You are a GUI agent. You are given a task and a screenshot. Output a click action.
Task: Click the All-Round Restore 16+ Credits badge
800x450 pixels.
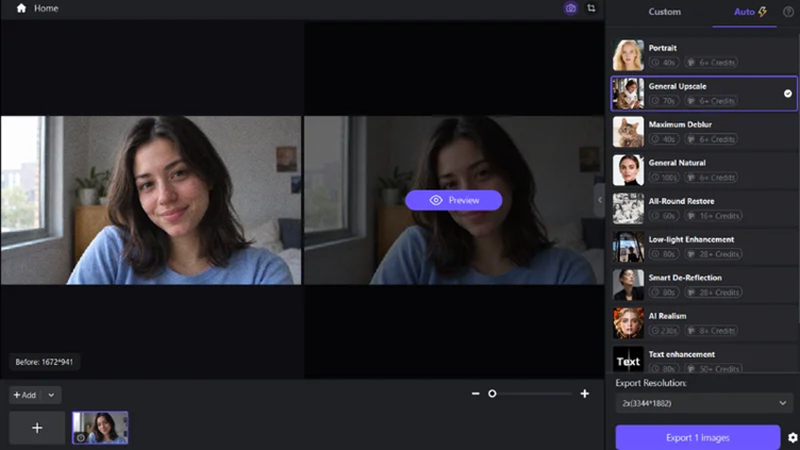[713, 216]
